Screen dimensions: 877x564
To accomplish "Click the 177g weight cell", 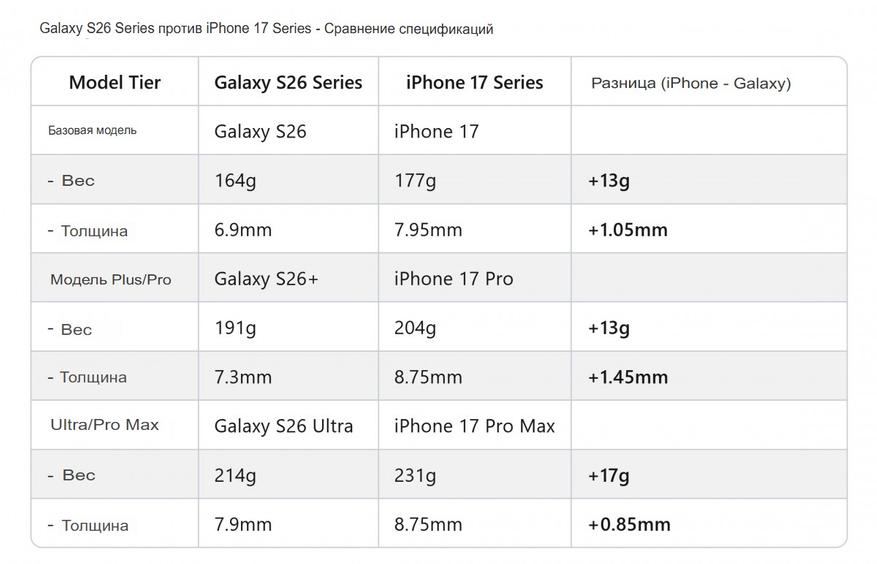I will (415, 181).
